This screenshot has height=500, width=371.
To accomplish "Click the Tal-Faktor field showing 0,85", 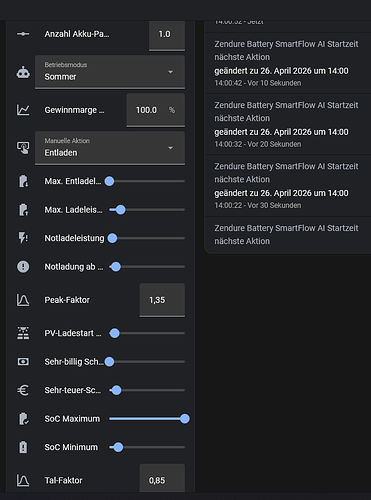I will pos(162,479).
